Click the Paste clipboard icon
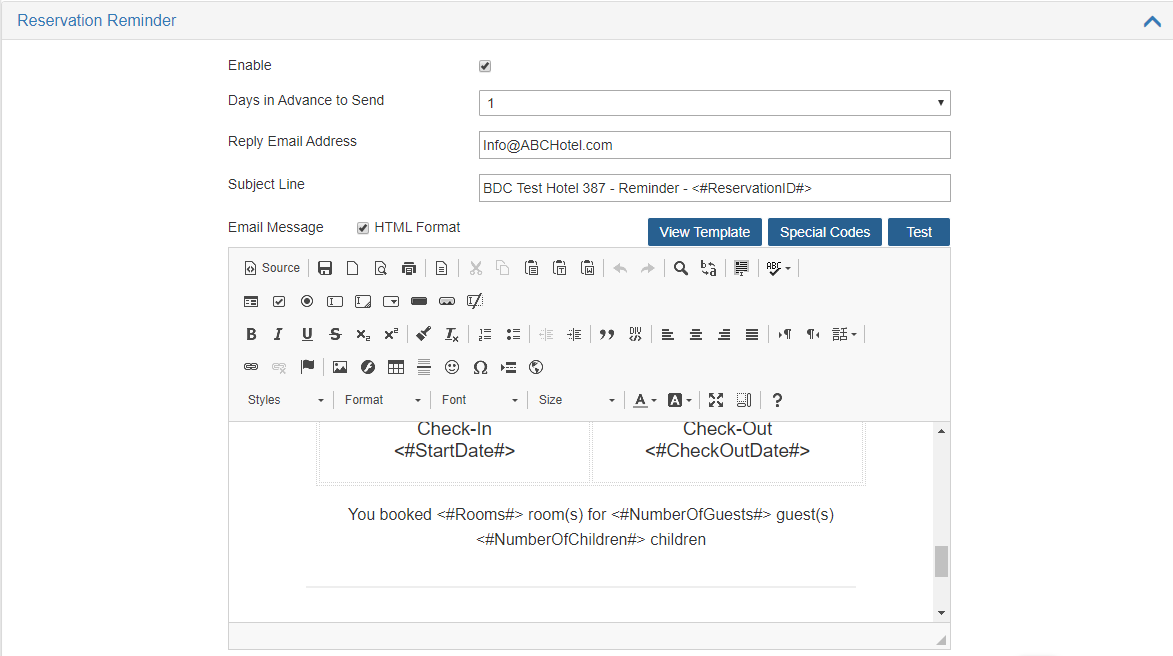Screen dimensions: 1173x656 click(531, 268)
